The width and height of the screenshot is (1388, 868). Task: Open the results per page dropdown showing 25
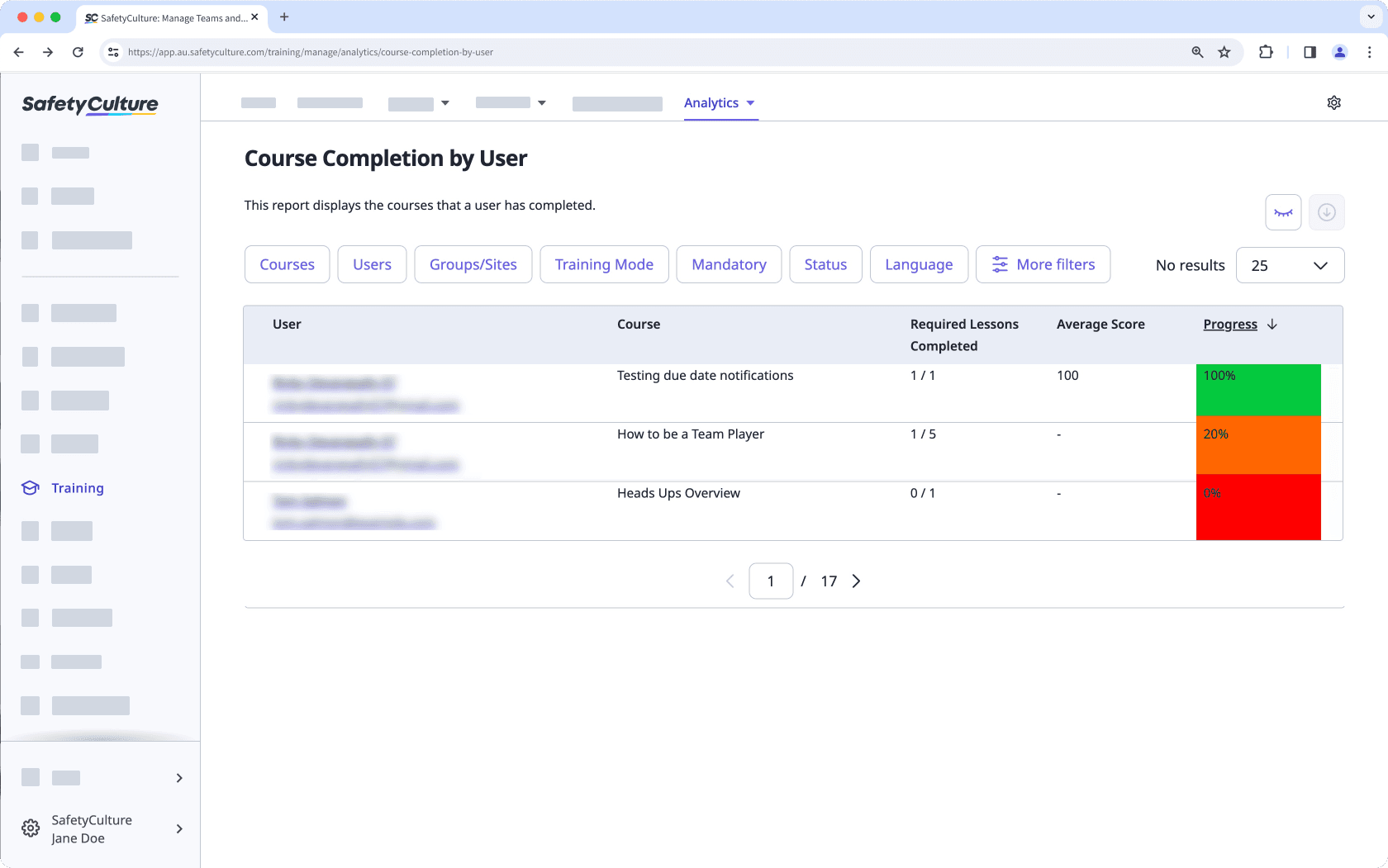tap(1290, 265)
